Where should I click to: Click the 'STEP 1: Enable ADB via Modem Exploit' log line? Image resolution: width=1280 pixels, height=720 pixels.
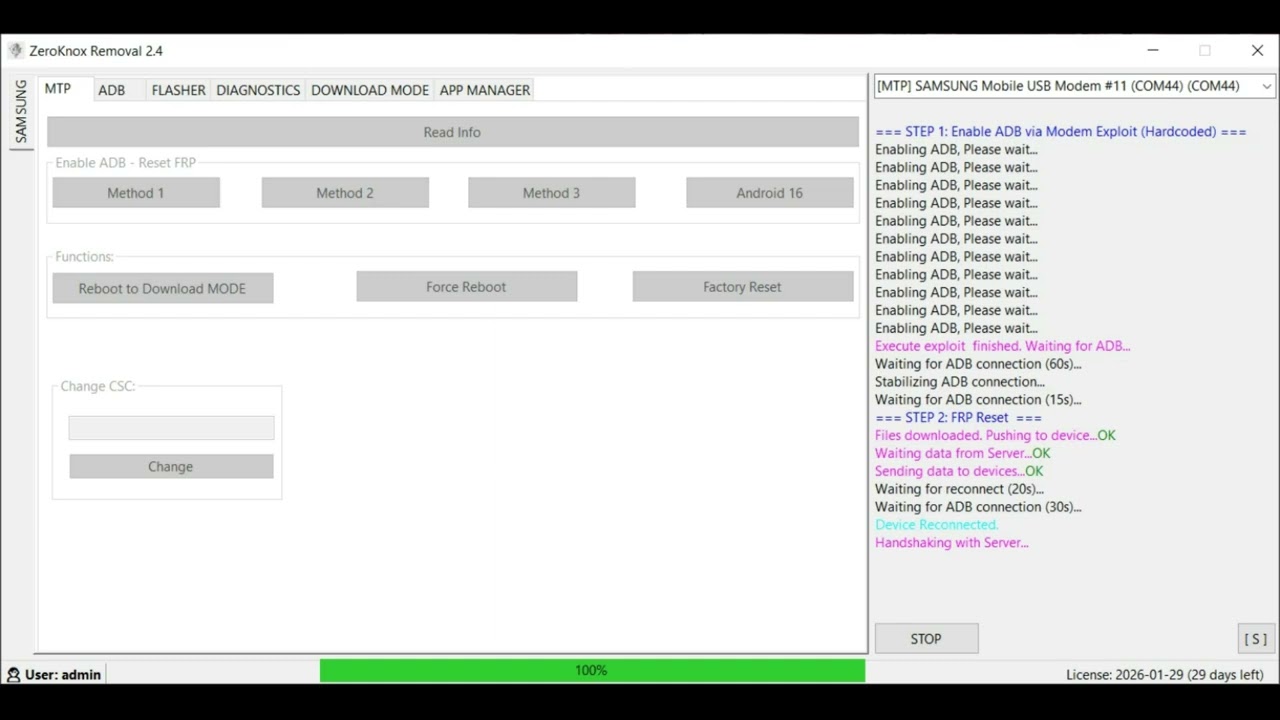(1061, 132)
